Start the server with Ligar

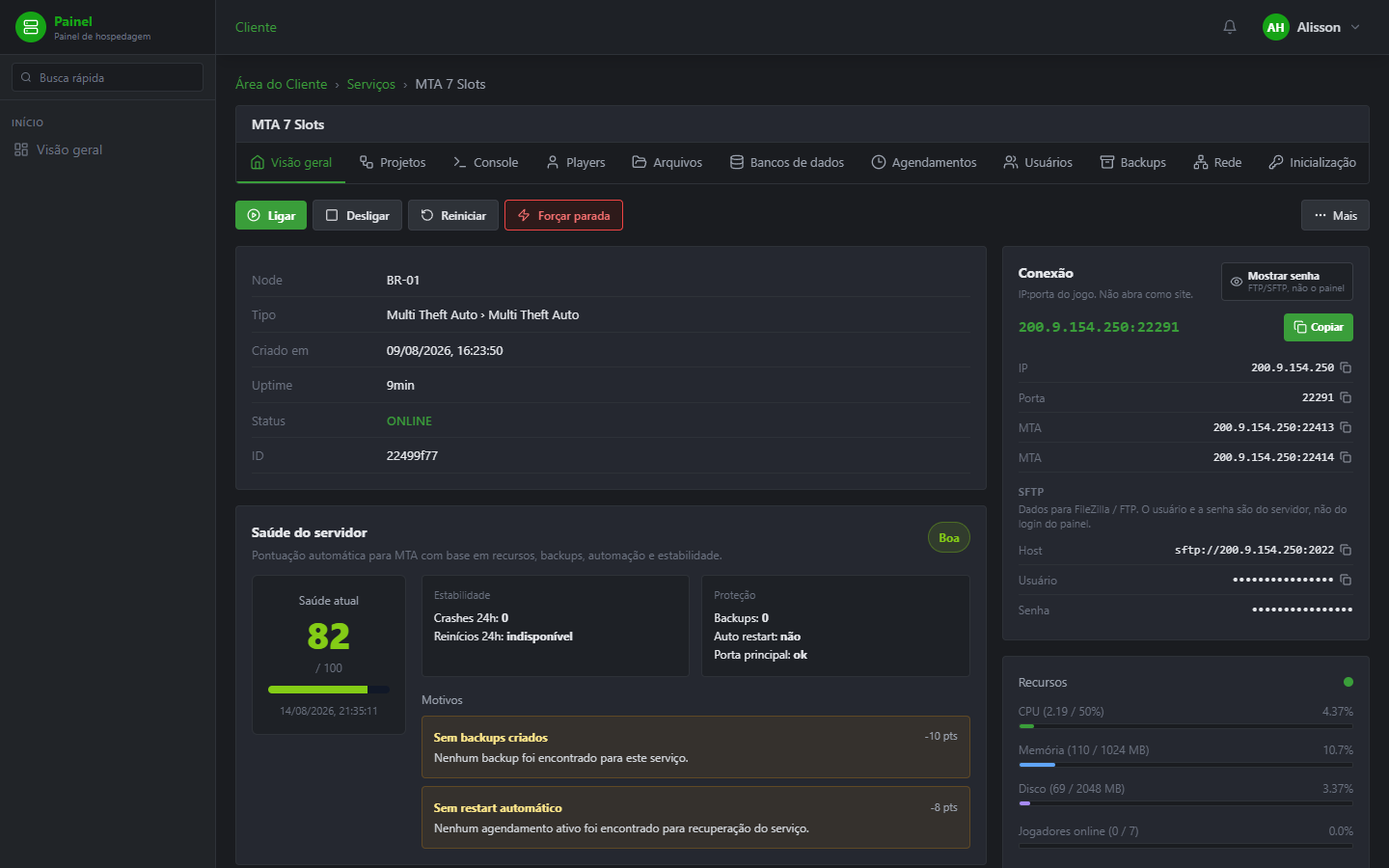[271, 215]
